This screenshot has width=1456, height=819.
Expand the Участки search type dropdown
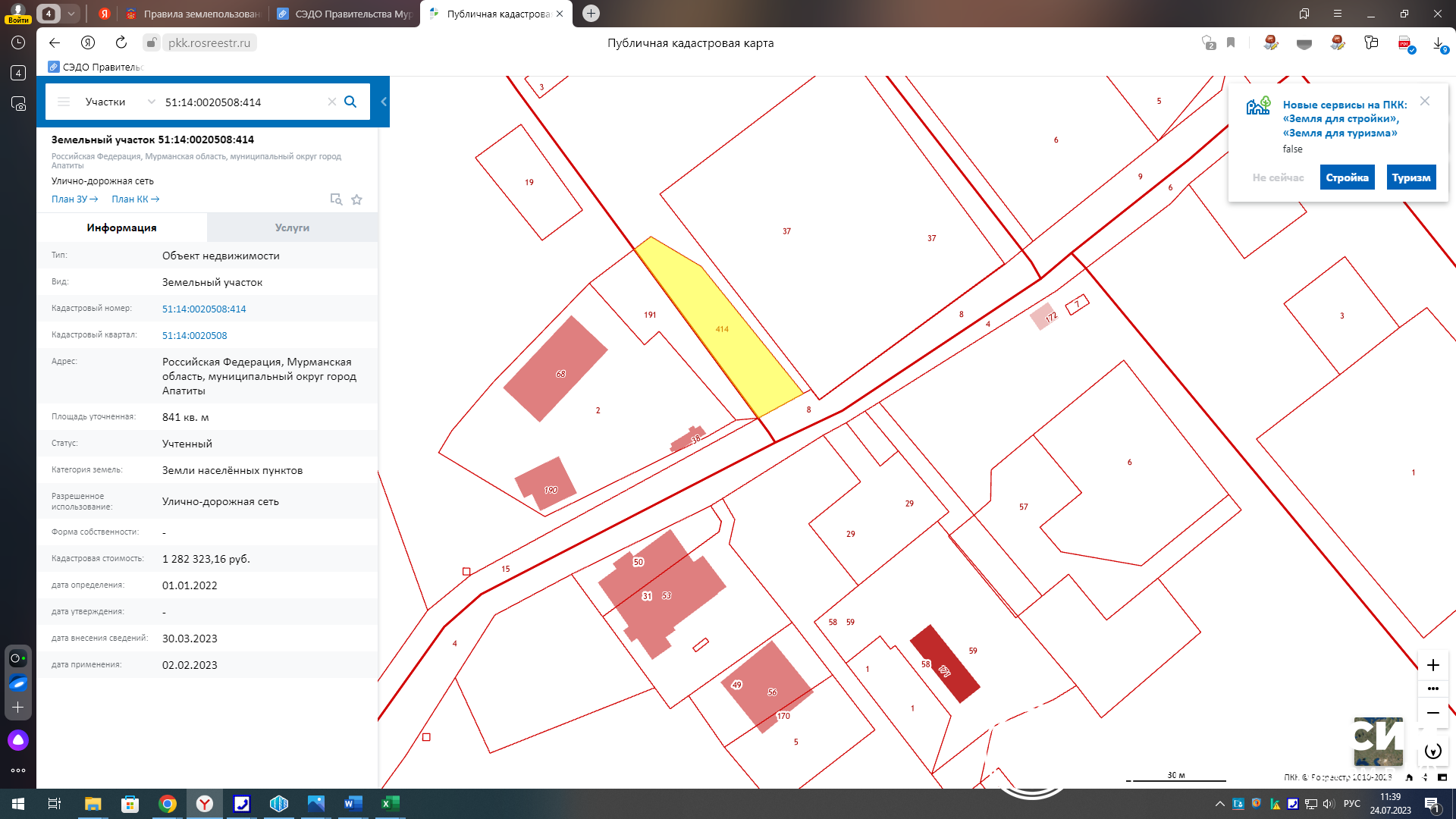coord(151,102)
